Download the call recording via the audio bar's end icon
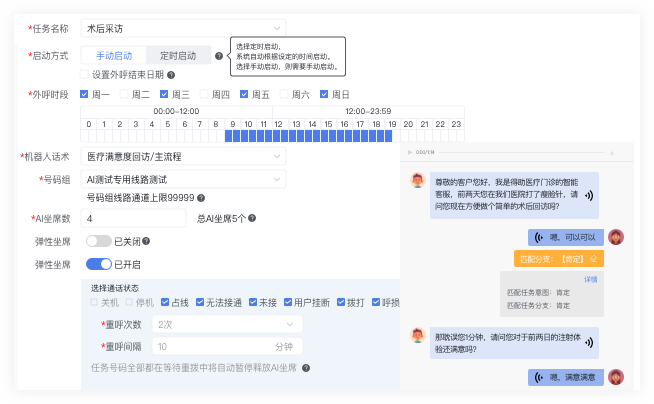This screenshot has width=654, height=404. pos(612,153)
